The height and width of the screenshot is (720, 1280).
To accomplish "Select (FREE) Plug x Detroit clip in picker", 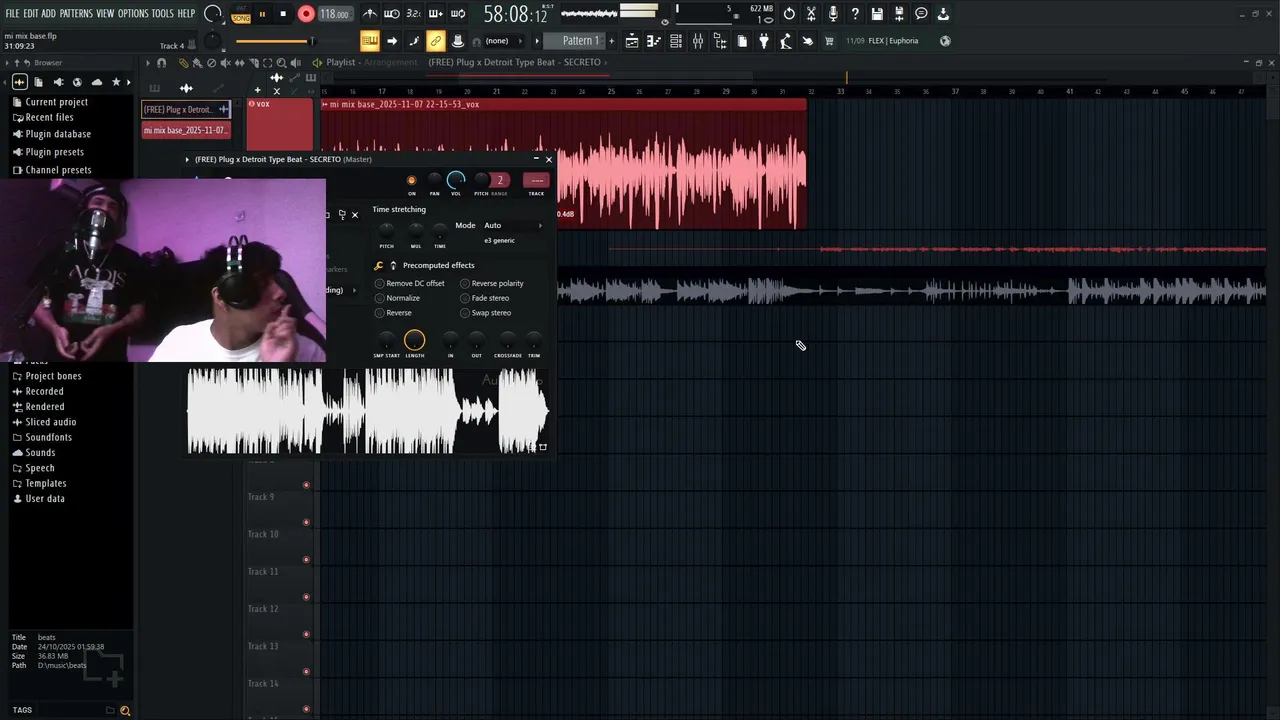I will [186, 109].
